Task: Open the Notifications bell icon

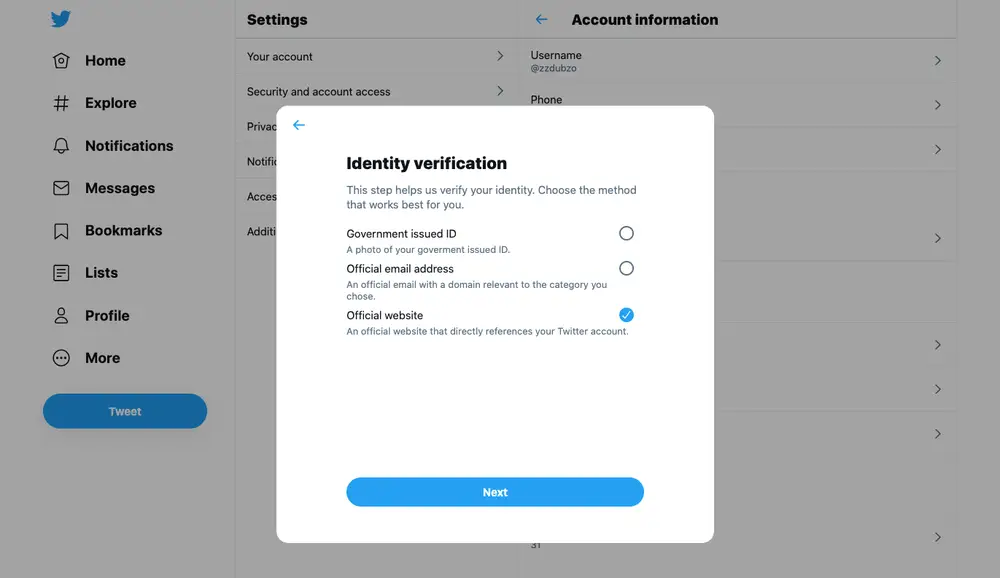Action: click(62, 145)
